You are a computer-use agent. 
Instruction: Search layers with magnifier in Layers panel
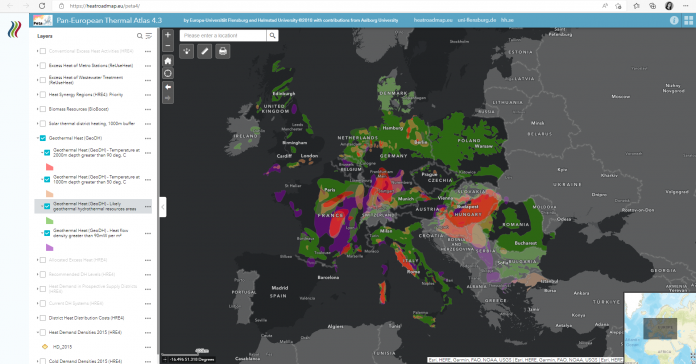[x=140, y=36]
